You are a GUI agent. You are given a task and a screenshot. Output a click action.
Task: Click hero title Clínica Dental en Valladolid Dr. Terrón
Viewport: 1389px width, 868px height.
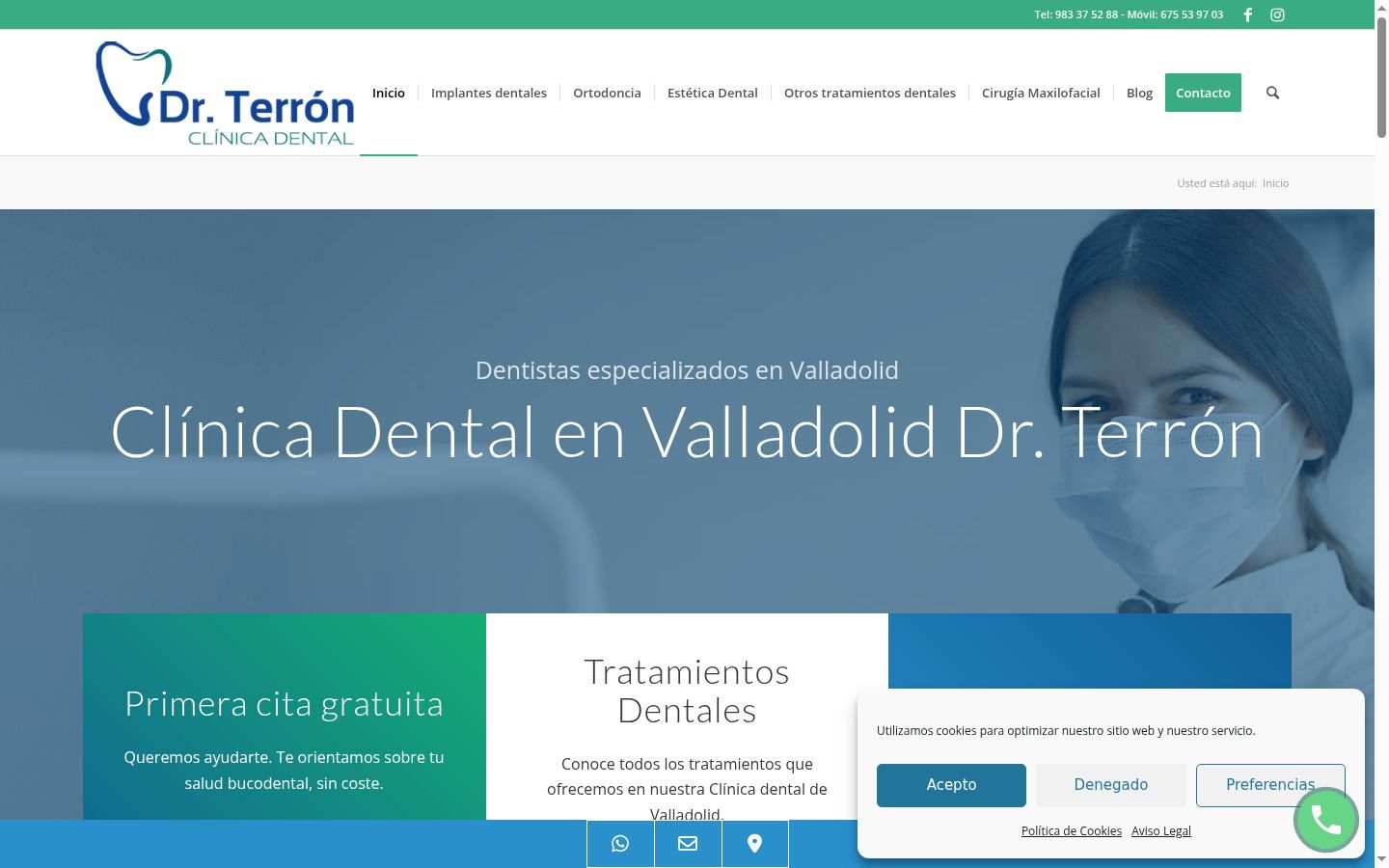[x=687, y=433]
